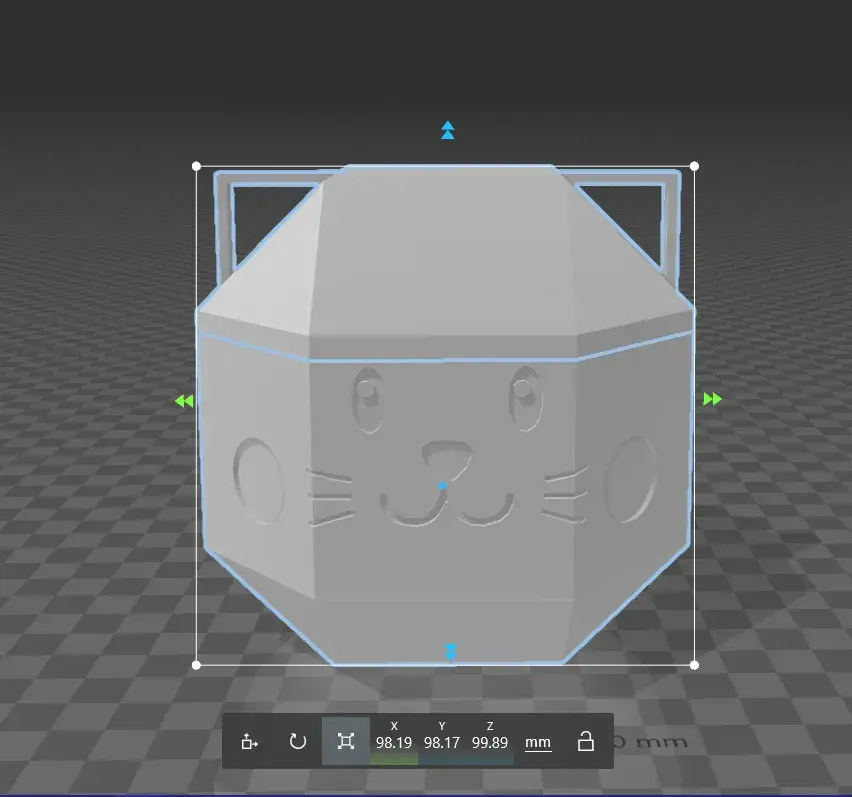The width and height of the screenshot is (852, 797).
Task: Click the blue upward Z-axis arrow above model
Action: click(448, 130)
